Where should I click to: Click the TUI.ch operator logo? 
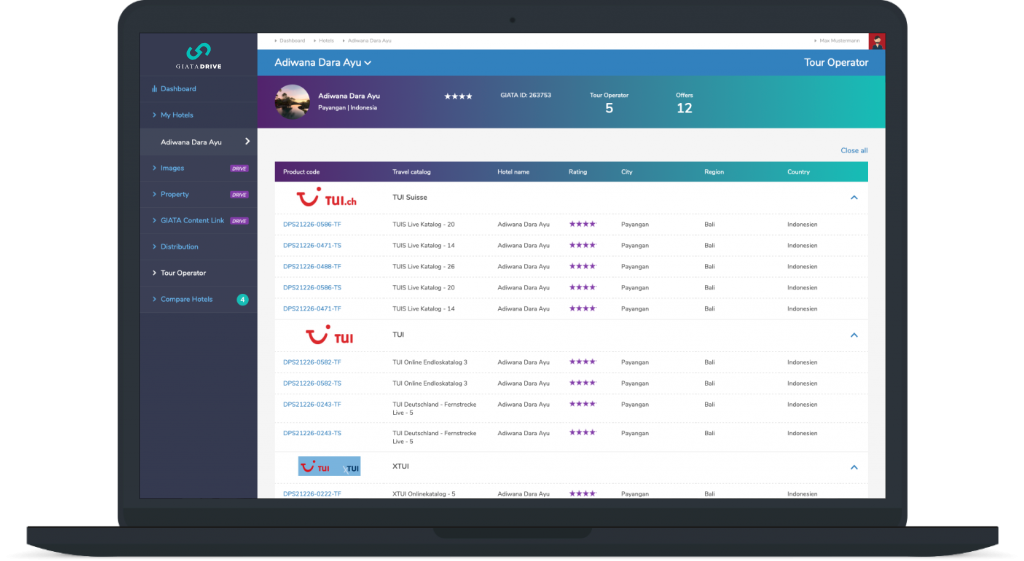328,198
